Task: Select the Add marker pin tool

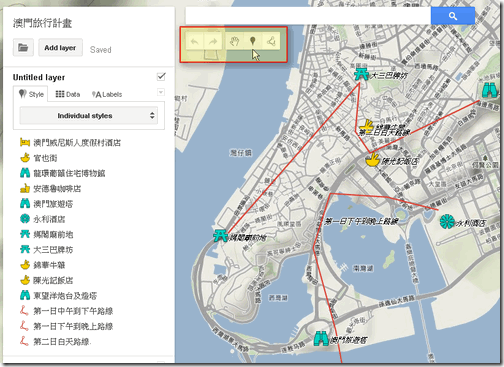Action: pos(253,41)
